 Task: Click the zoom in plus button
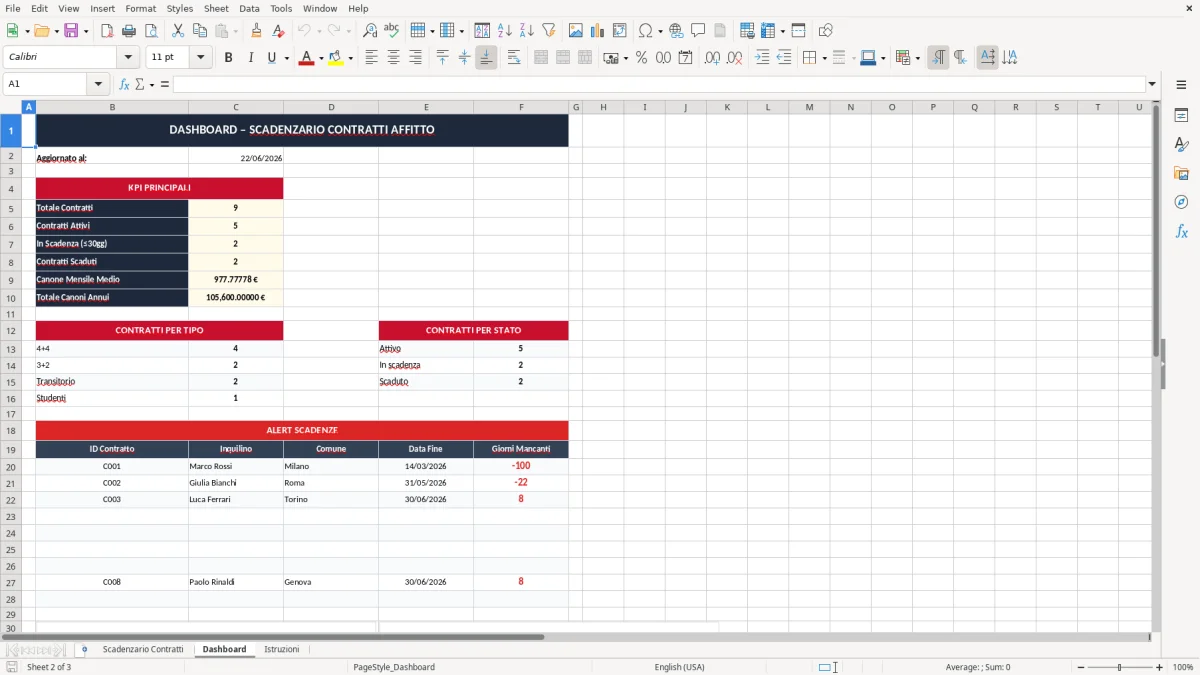click(x=1160, y=667)
